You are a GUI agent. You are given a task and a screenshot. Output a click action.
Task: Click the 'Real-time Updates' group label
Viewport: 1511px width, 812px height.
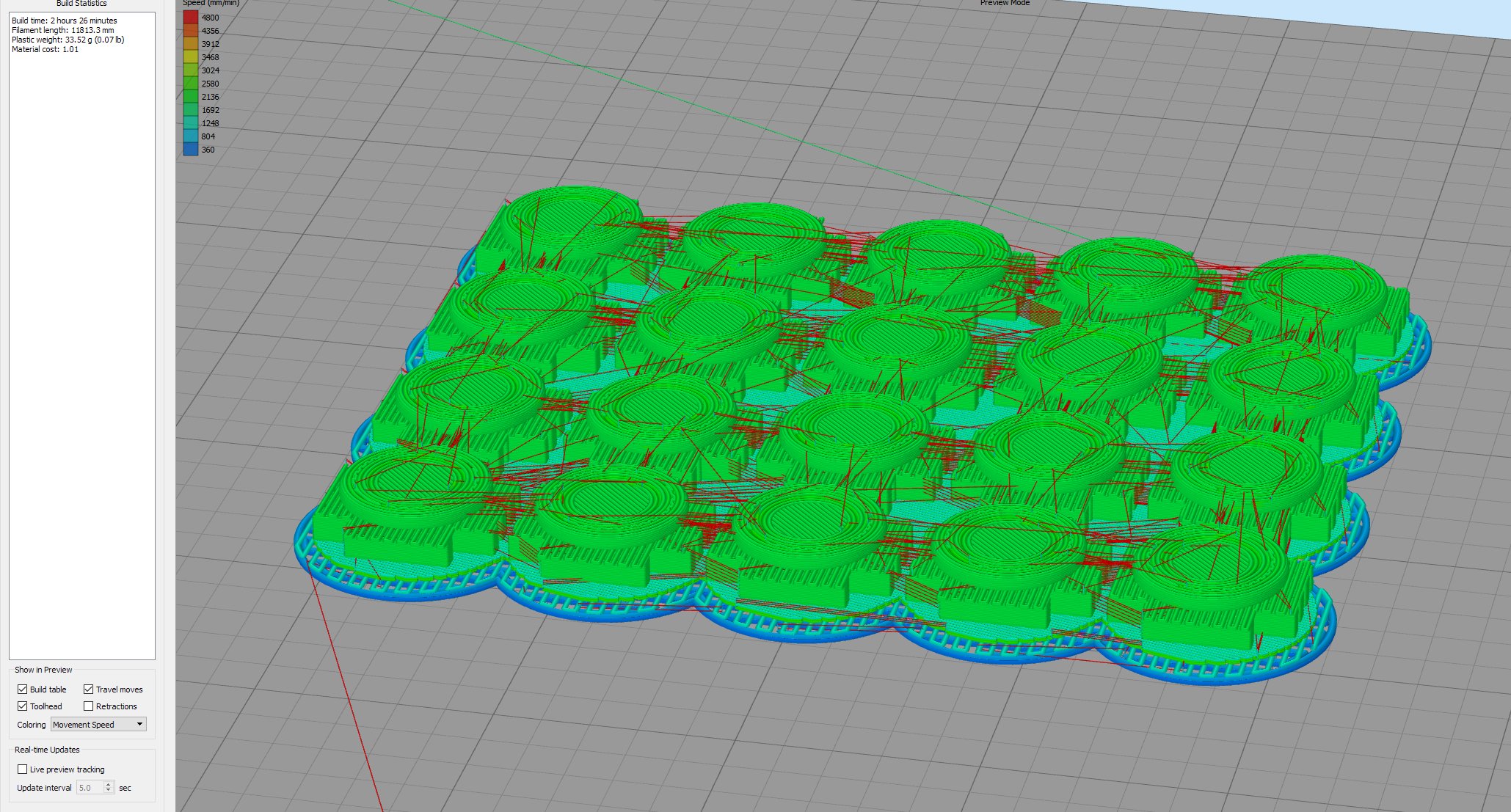click(47, 750)
